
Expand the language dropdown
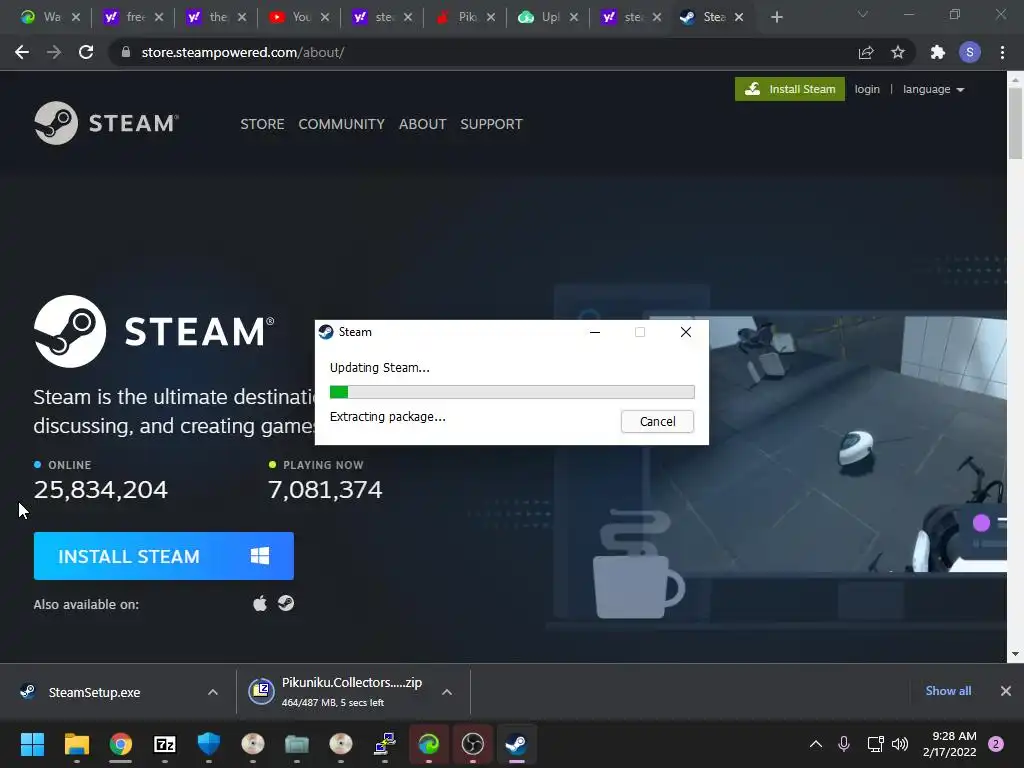click(x=933, y=89)
